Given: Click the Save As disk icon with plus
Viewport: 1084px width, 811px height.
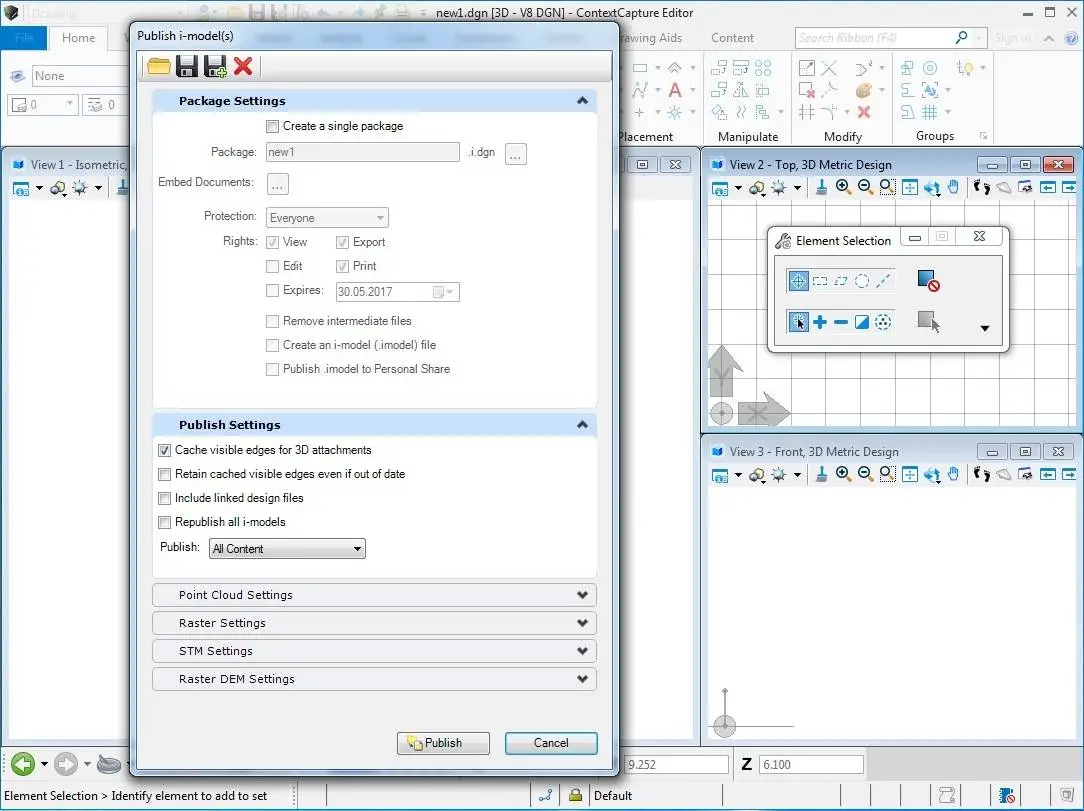Looking at the screenshot, I should point(215,66).
